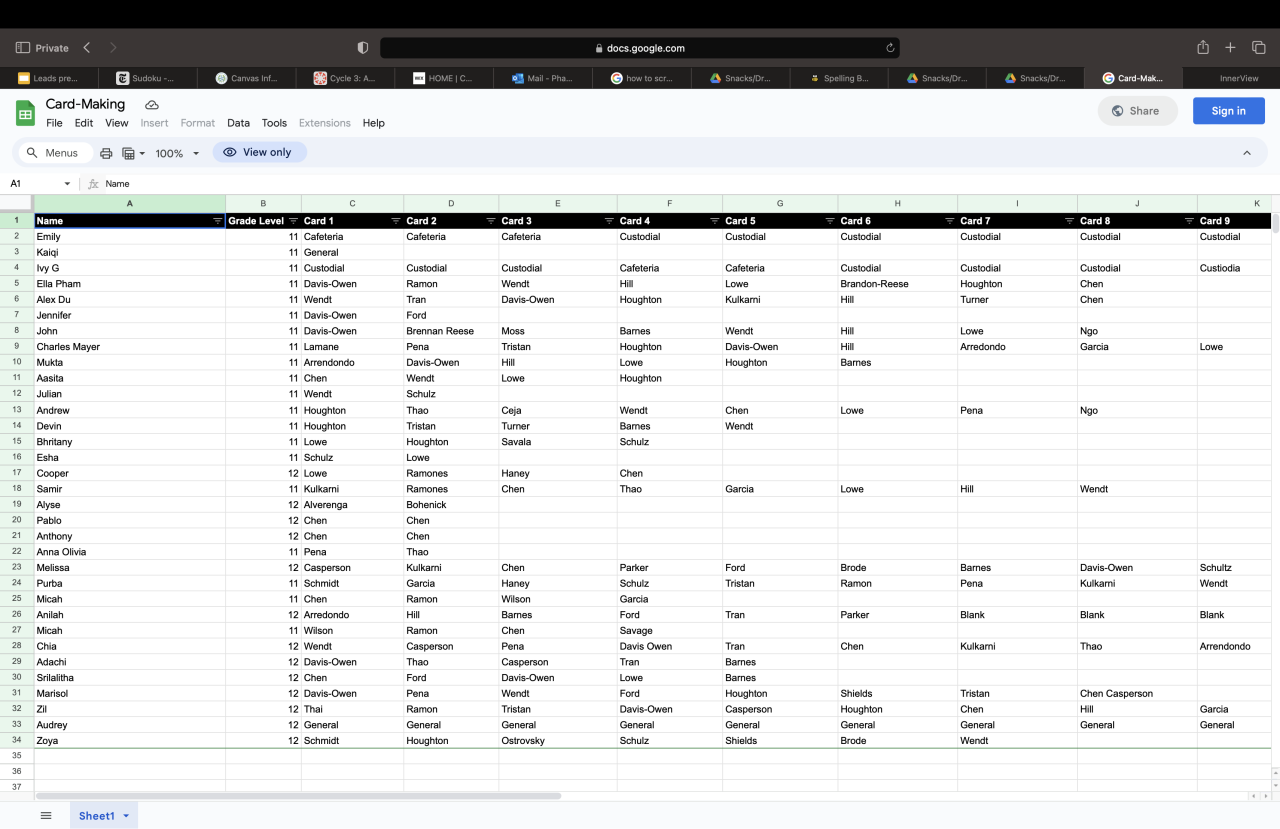The image size is (1280, 829).
Task: Select cell containing Ostrovsky
Action: tap(558, 741)
